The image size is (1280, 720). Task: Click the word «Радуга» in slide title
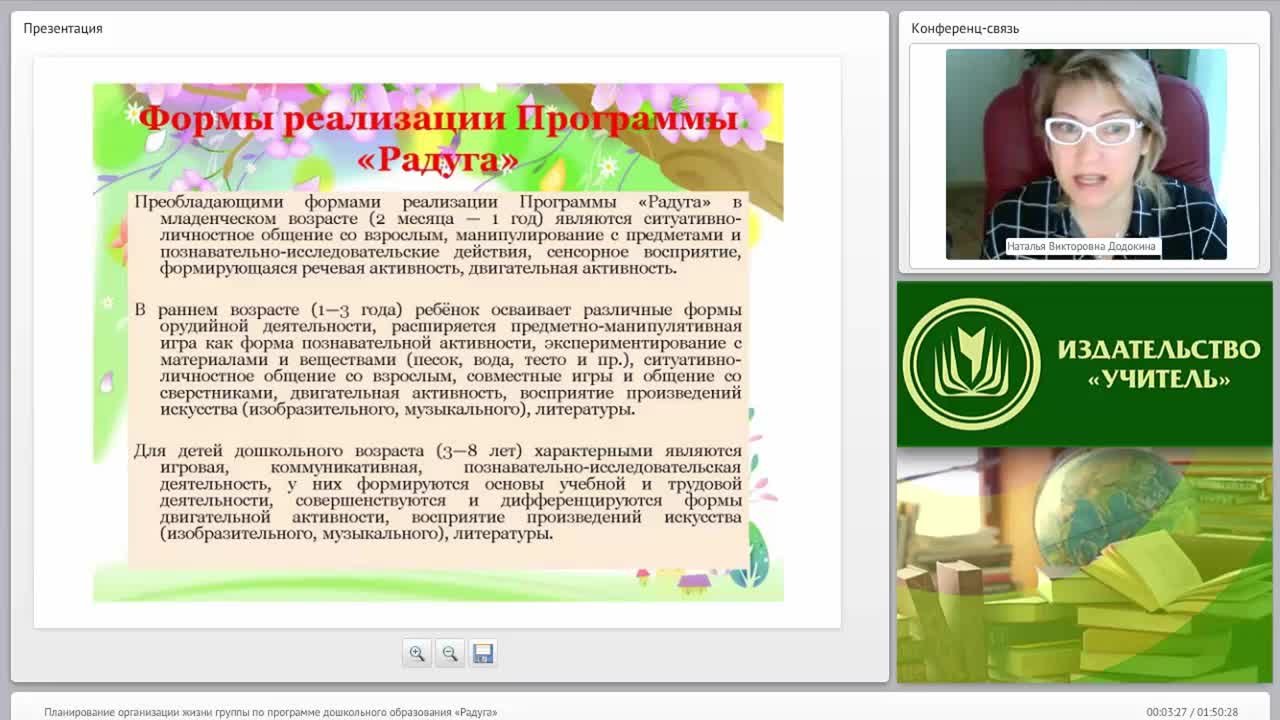click(439, 160)
